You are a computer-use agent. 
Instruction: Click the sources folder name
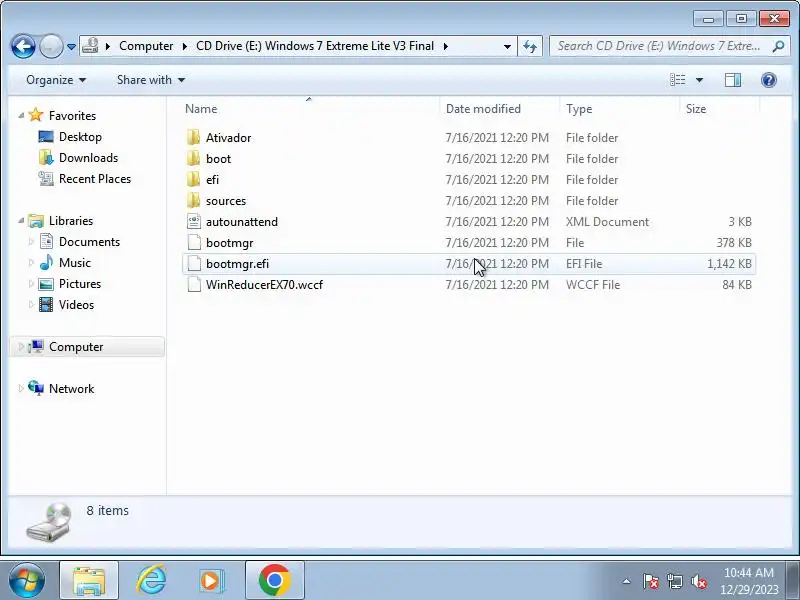coord(226,201)
